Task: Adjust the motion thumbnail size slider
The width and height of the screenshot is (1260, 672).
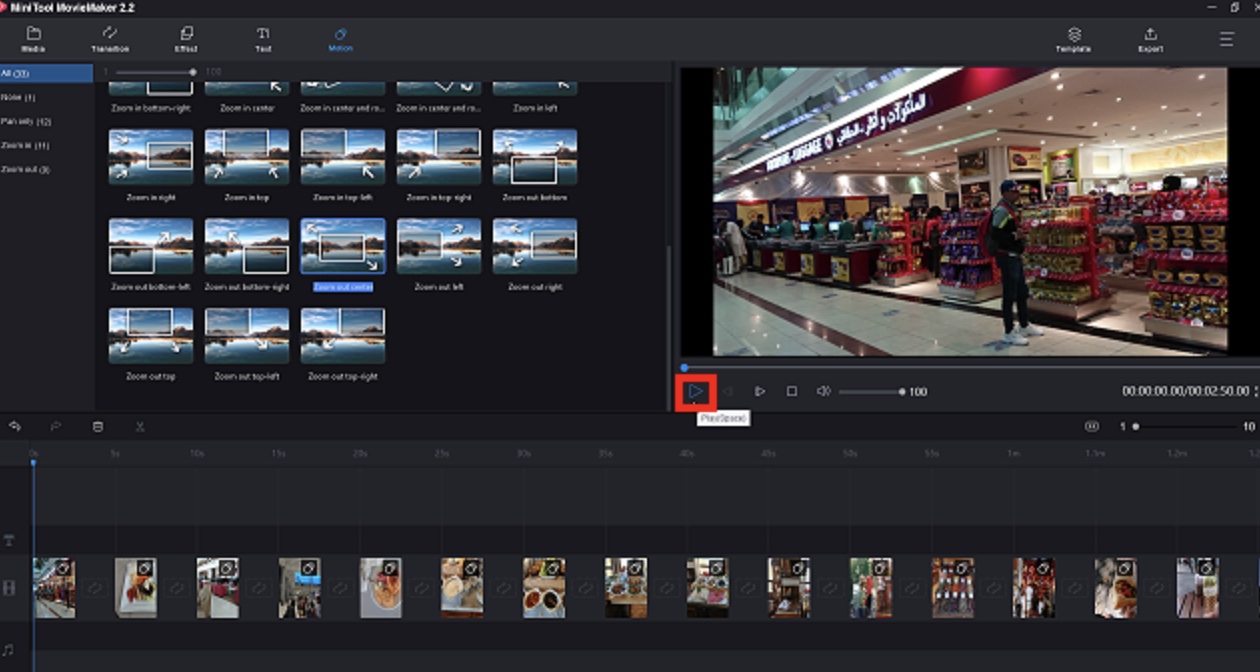Action: (x=154, y=72)
